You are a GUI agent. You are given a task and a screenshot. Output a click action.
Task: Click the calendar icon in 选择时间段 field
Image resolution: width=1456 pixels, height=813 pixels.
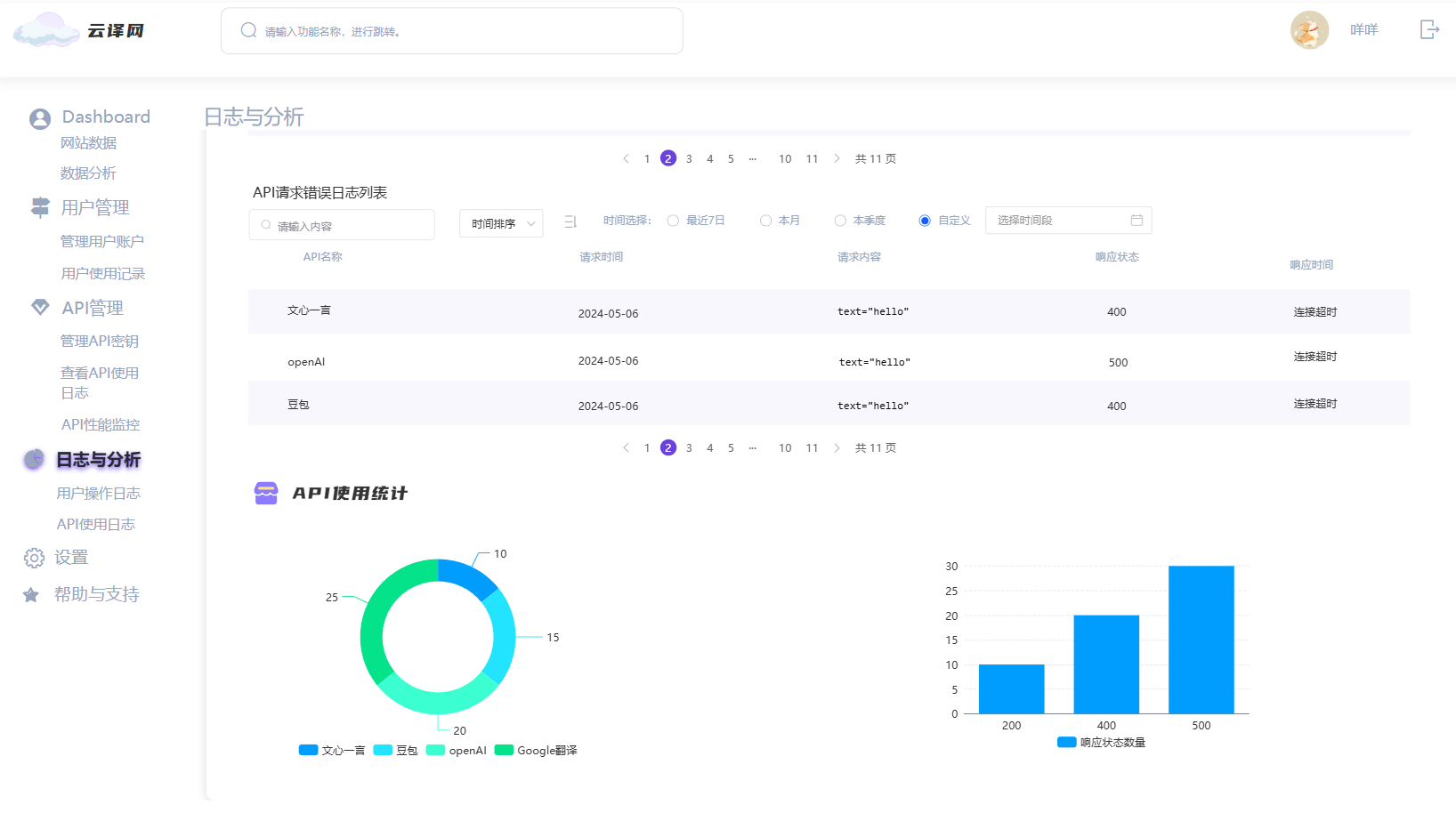coord(1136,220)
